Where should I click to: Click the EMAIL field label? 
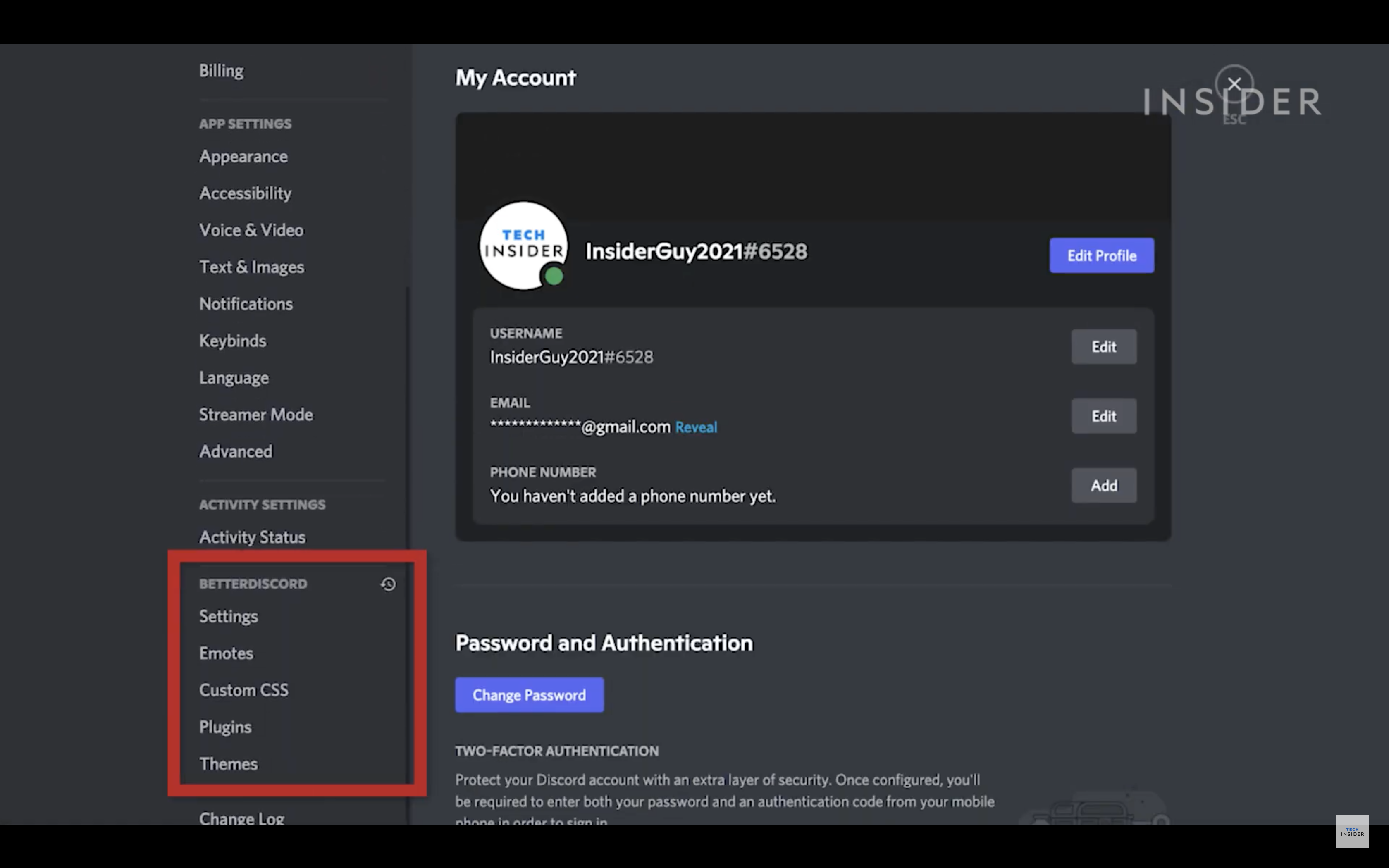point(510,403)
